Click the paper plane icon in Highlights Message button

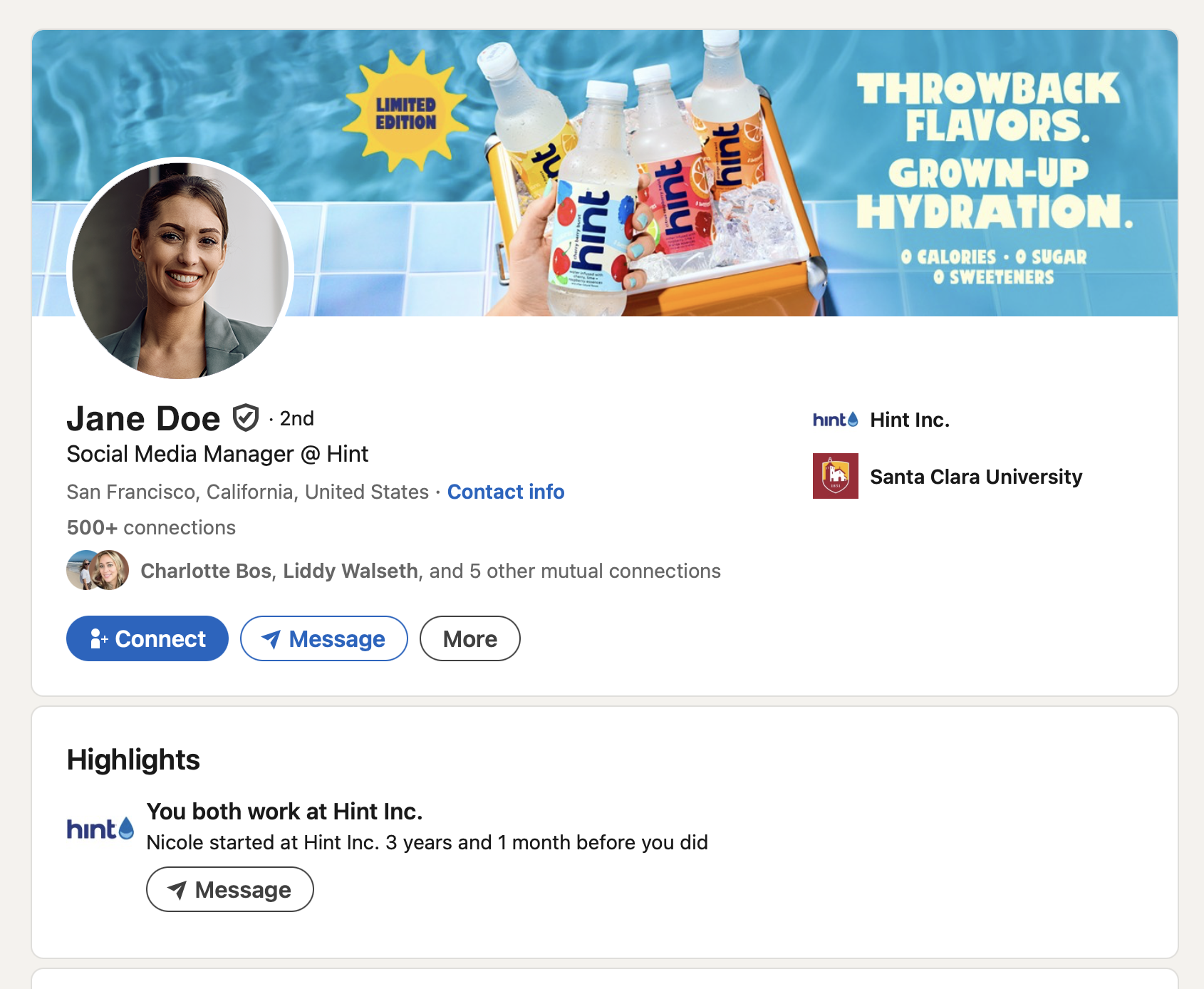177,890
